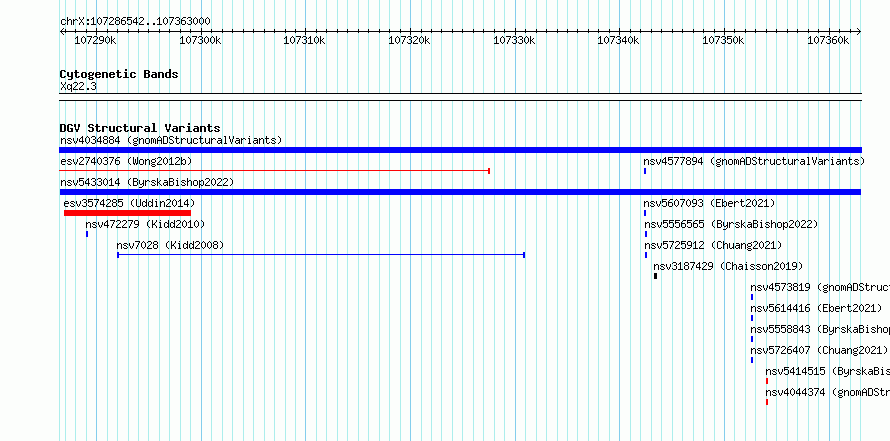Click the nsv4034884 gnomAD variant label

[x=171, y=140]
